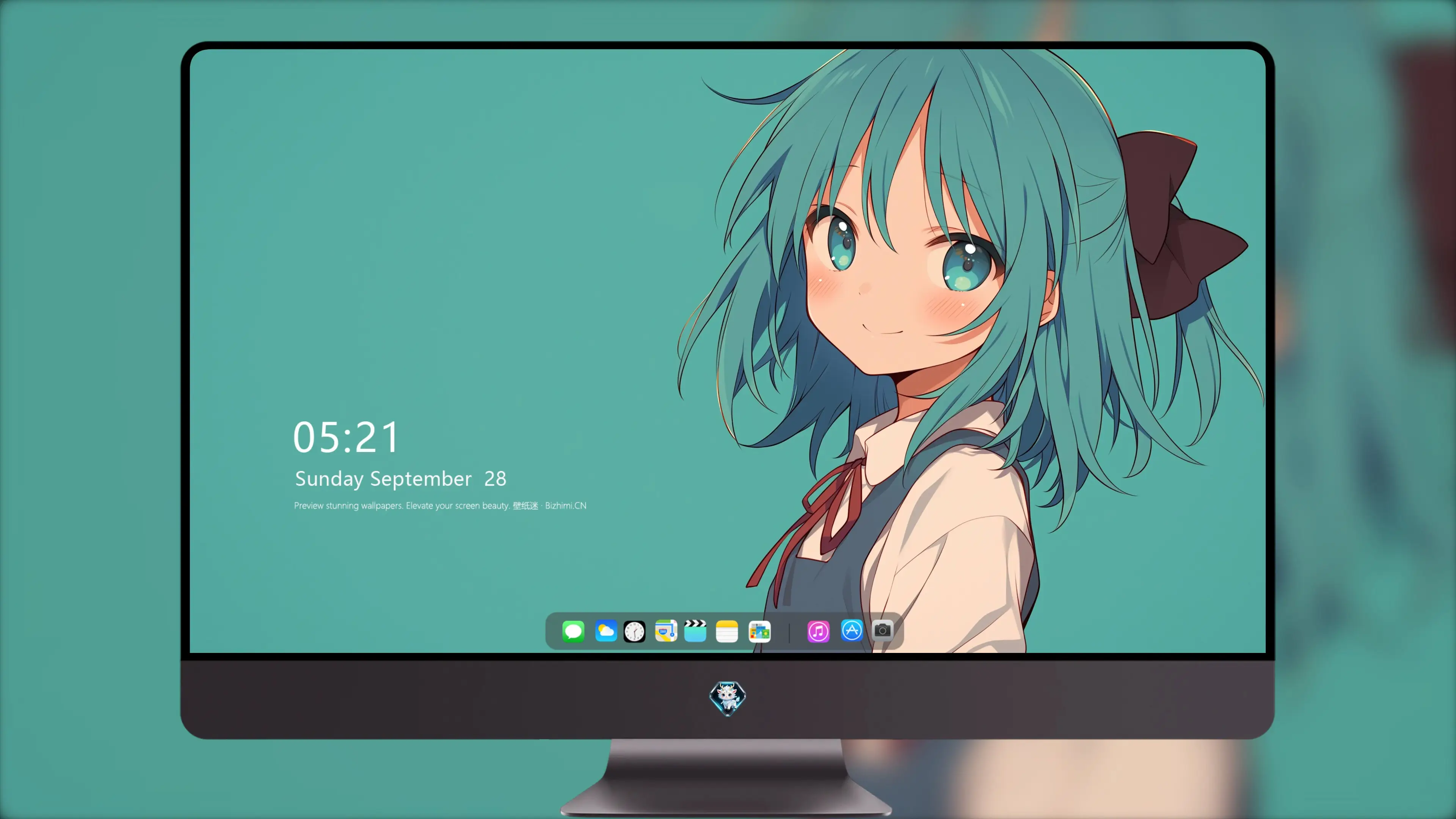Click the dragon mascot logo on monitor chin
Viewport: 1456px width, 819px height.
coord(728,698)
